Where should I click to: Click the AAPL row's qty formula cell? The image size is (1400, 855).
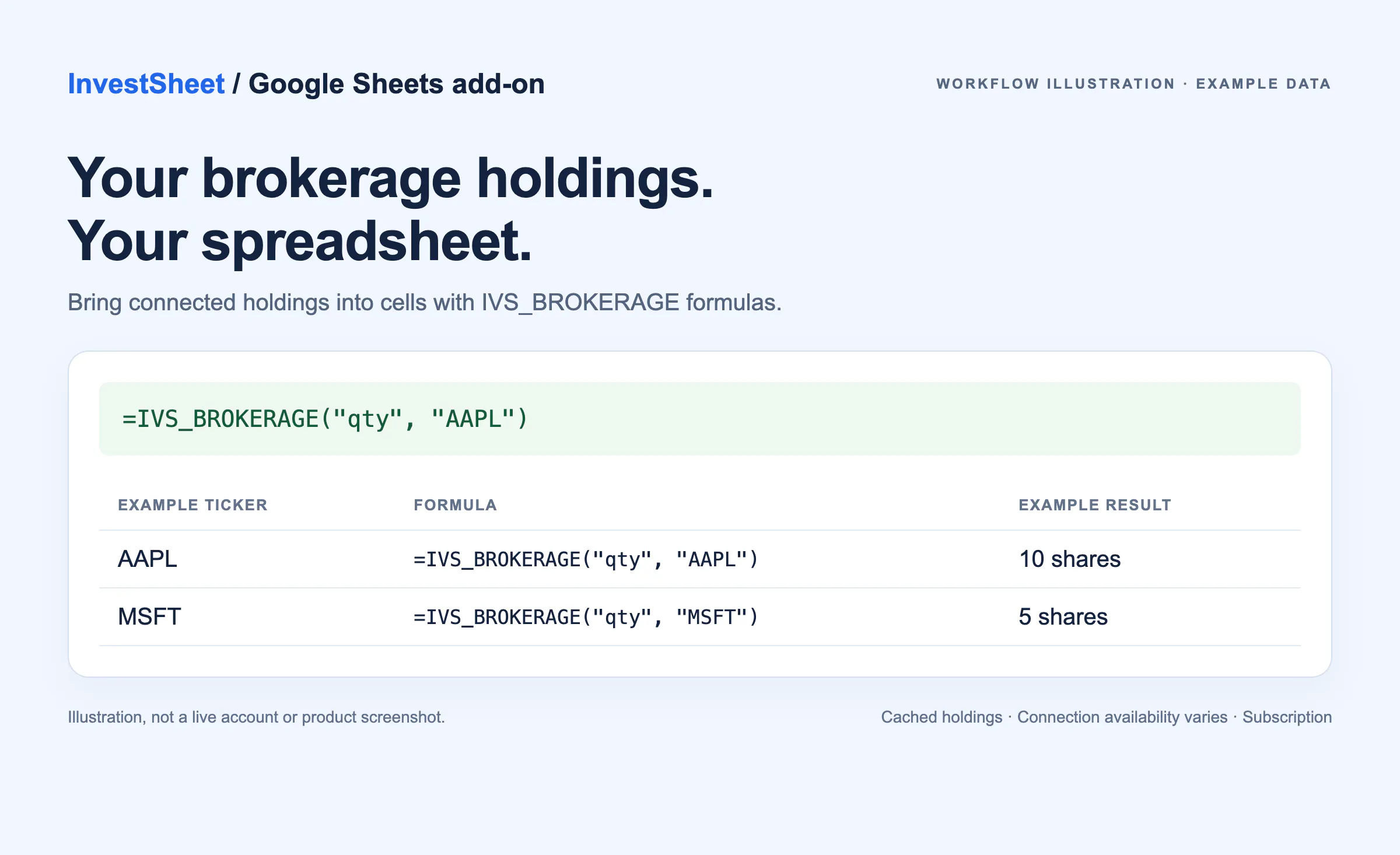tap(586, 559)
